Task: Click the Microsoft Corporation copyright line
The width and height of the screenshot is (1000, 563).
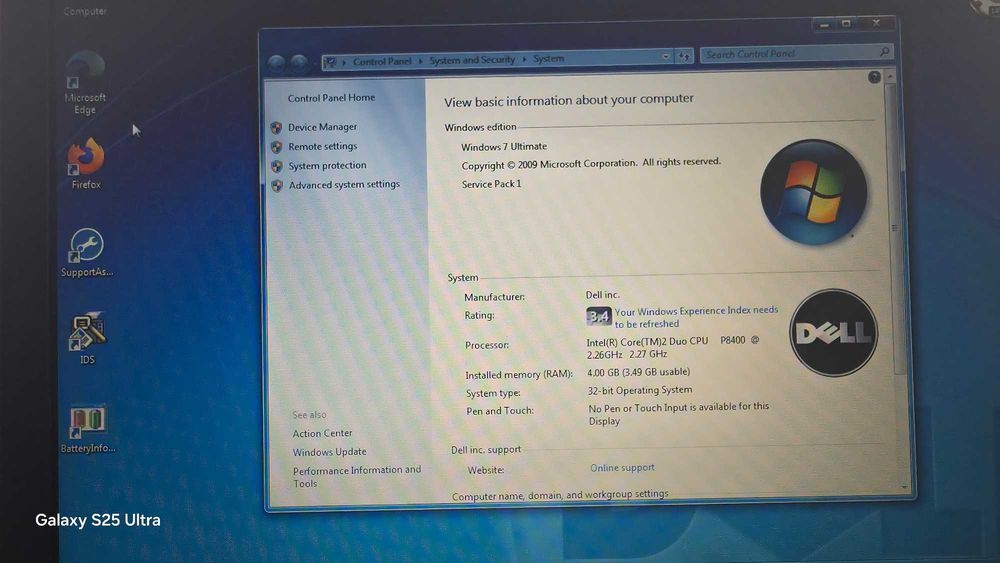Action: tap(591, 163)
